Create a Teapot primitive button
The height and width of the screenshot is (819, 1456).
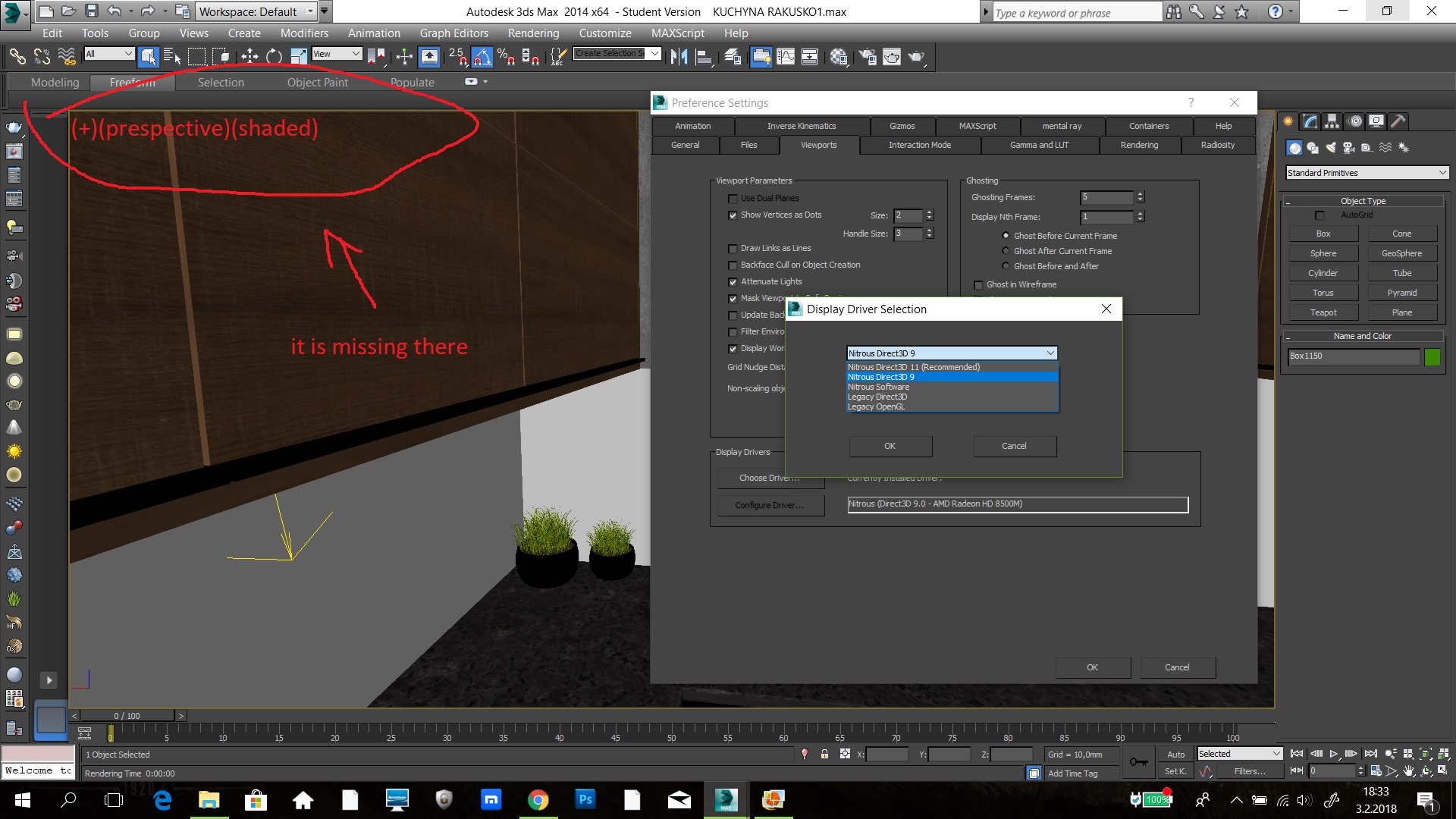[1323, 312]
